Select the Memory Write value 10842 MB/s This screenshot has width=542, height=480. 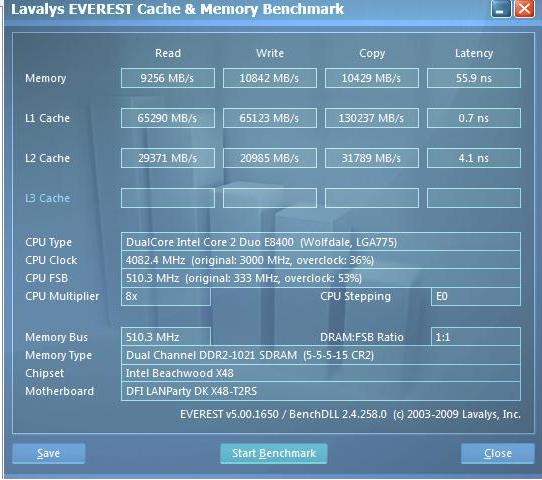tap(270, 78)
